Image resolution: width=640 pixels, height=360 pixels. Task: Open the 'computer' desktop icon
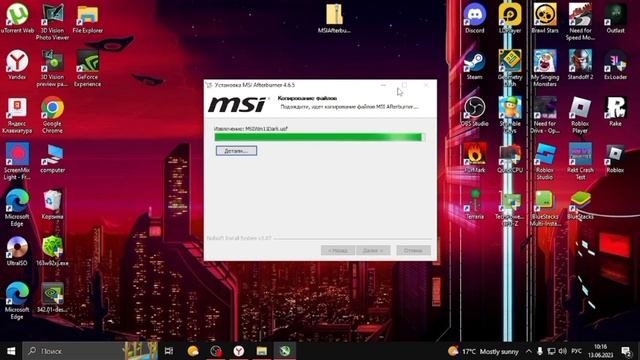coord(52,158)
